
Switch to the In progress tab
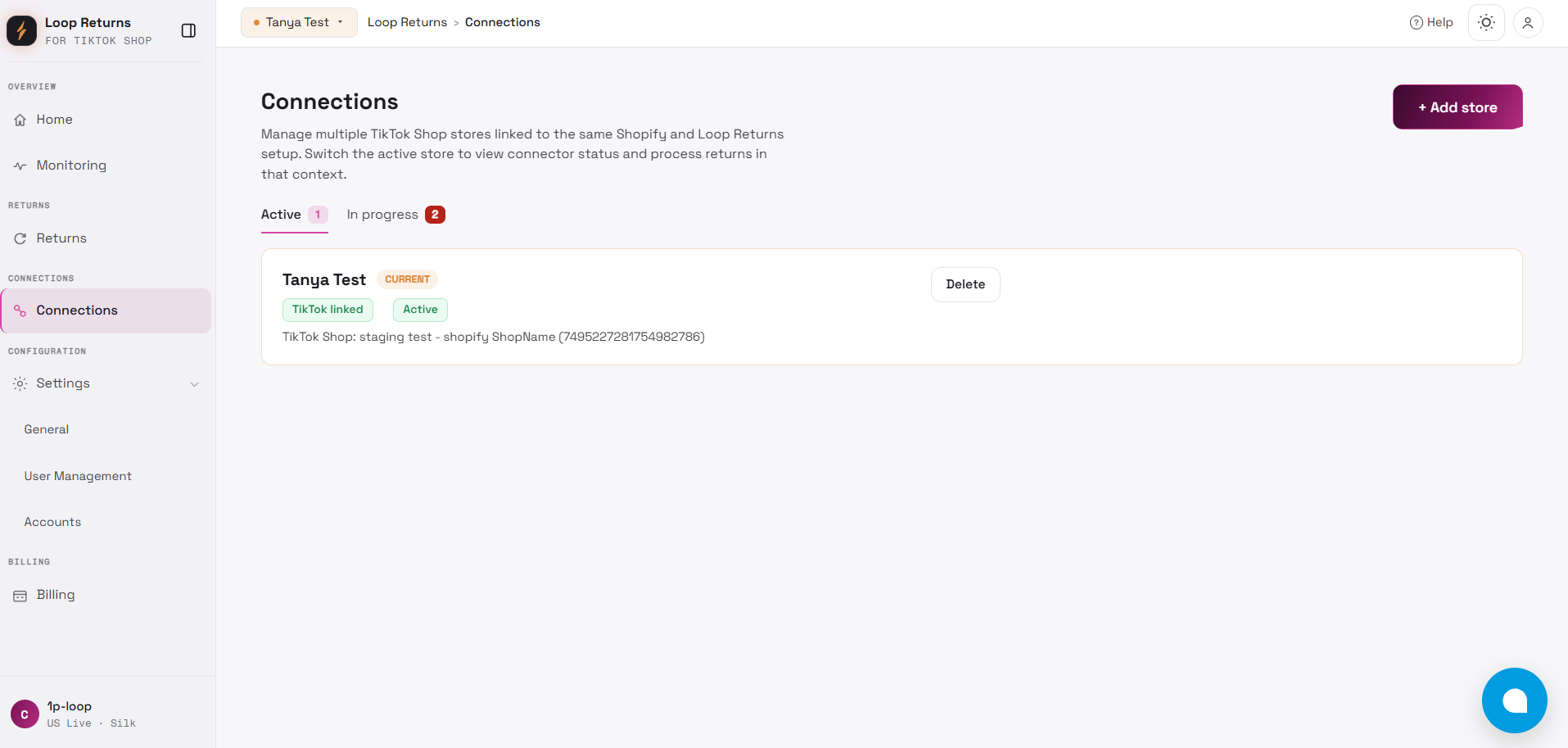[395, 215]
